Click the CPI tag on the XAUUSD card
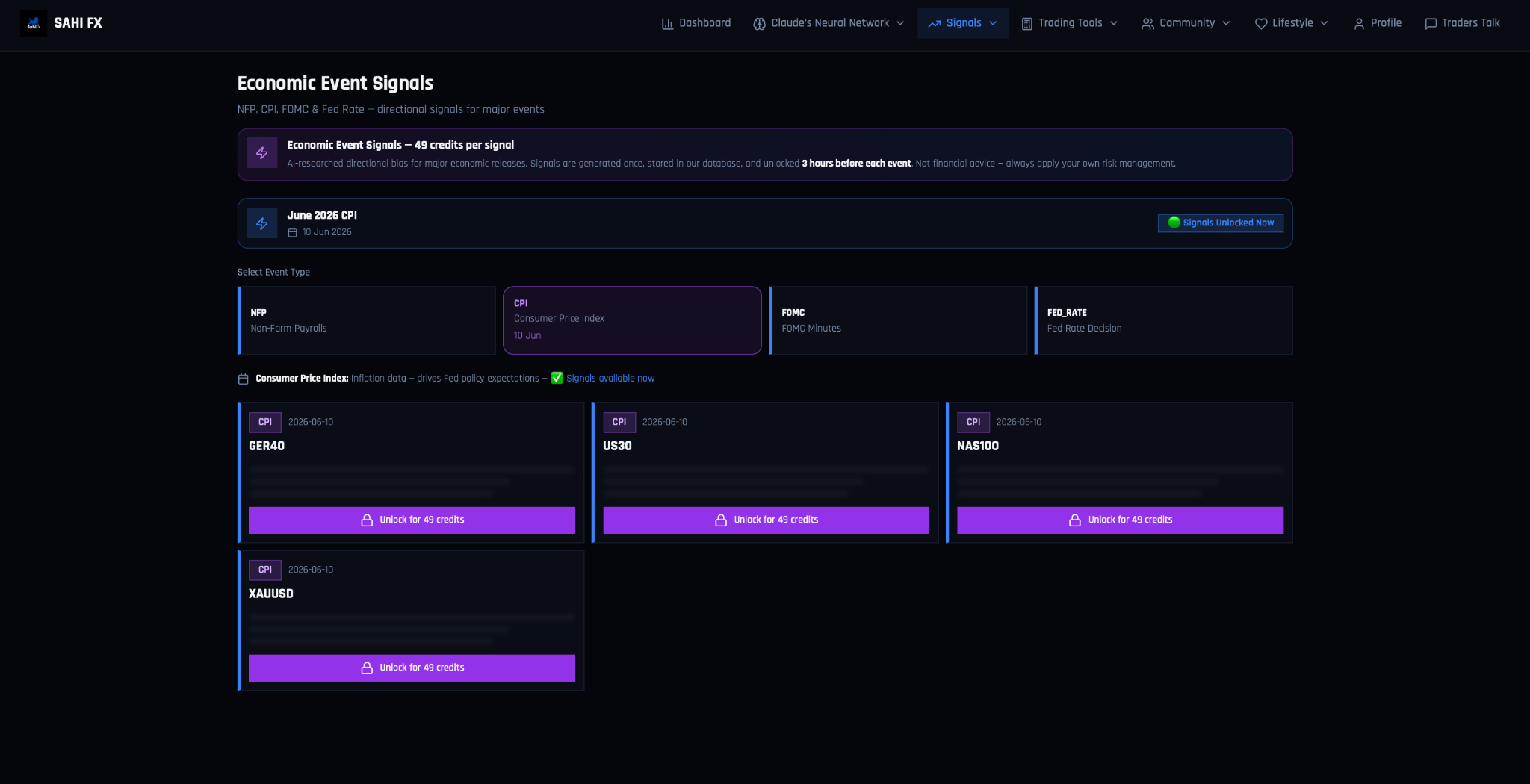1530x784 pixels. [x=265, y=570]
